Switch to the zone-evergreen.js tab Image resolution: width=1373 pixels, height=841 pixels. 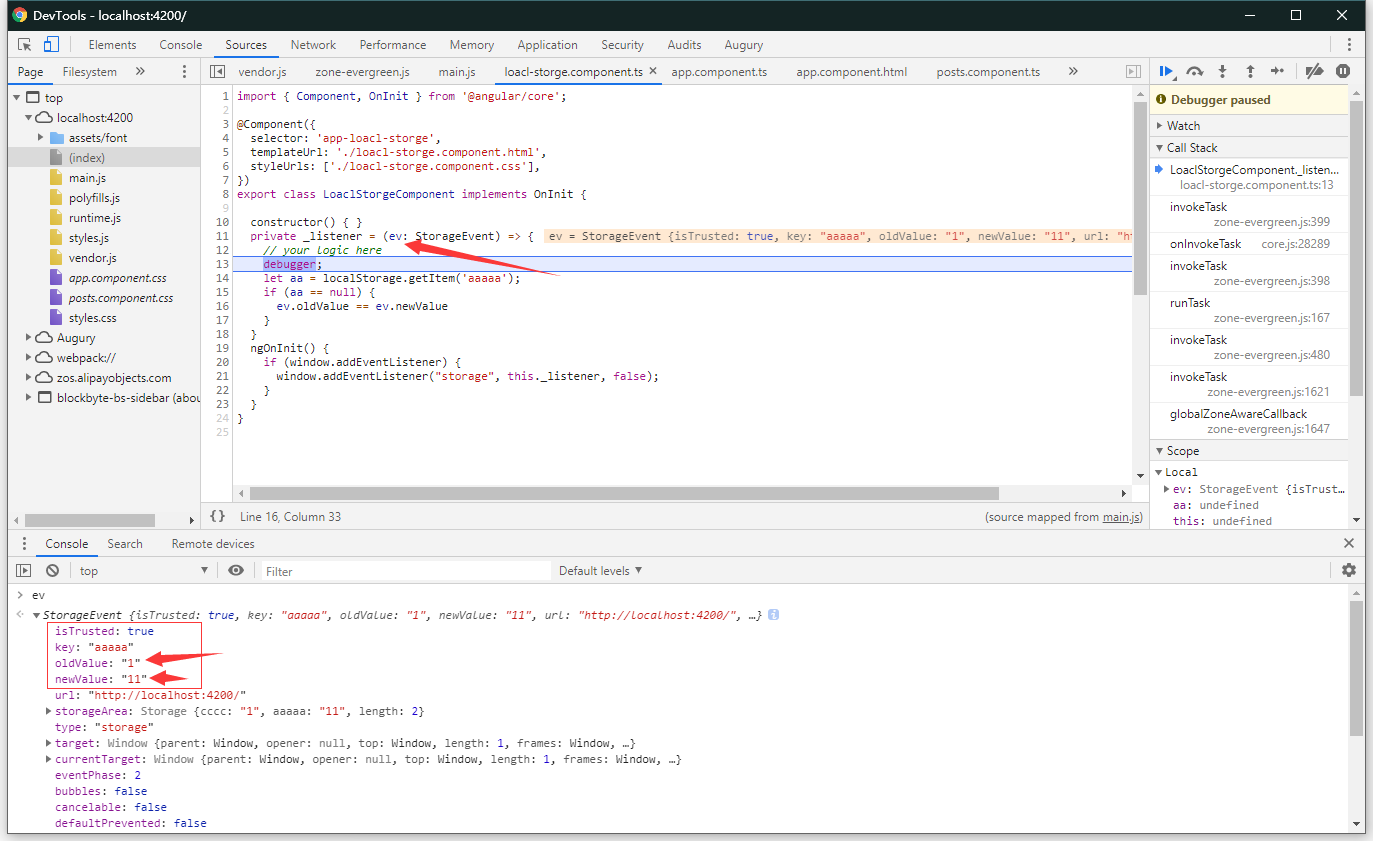pyautogui.click(x=362, y=72)
